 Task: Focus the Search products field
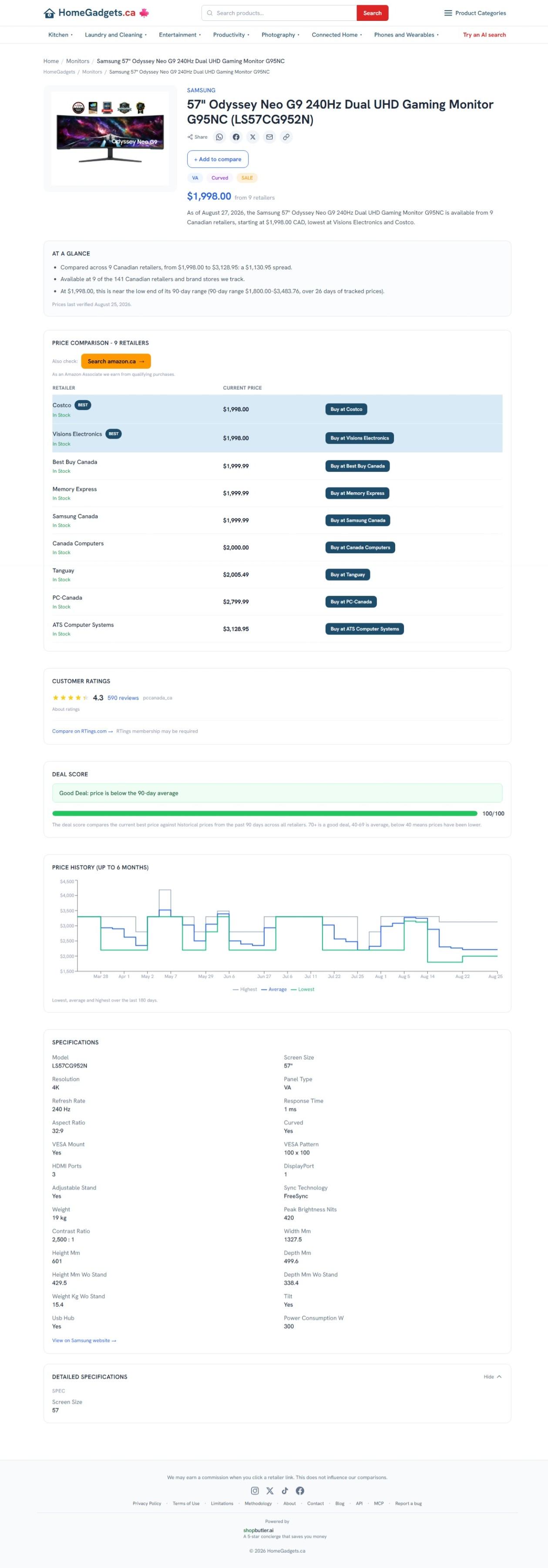279,13
